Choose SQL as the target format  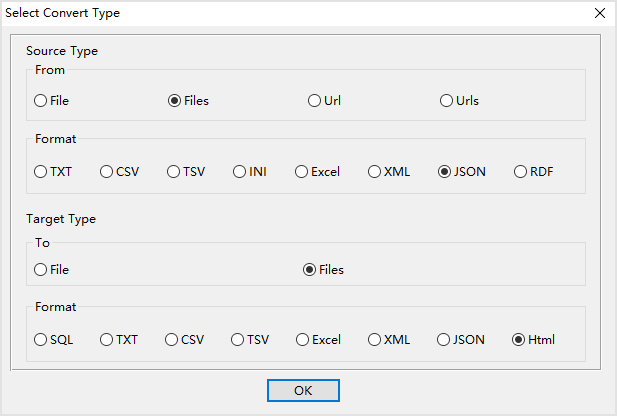coord(41,340)
